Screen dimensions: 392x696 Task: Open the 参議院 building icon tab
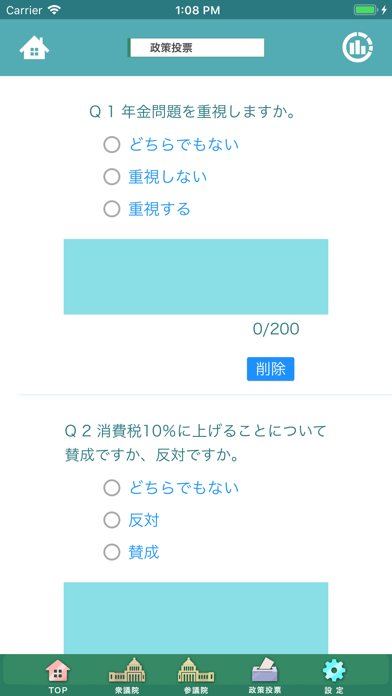click(x=196, y=675)
